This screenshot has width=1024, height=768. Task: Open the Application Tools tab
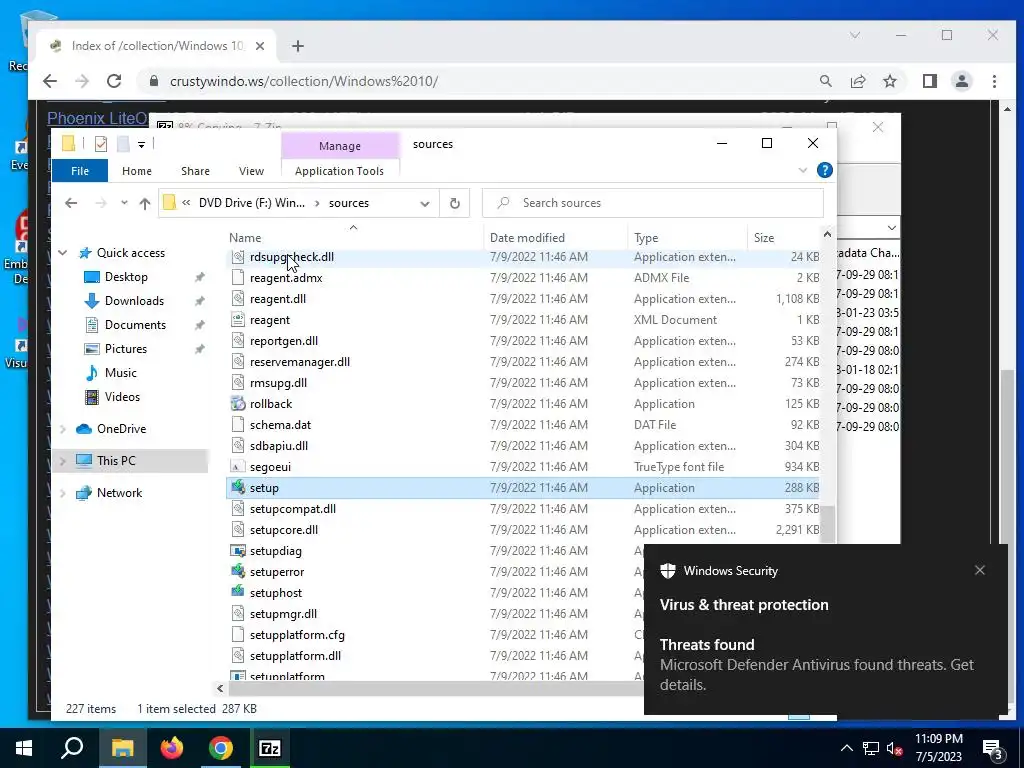click(340, 171)
